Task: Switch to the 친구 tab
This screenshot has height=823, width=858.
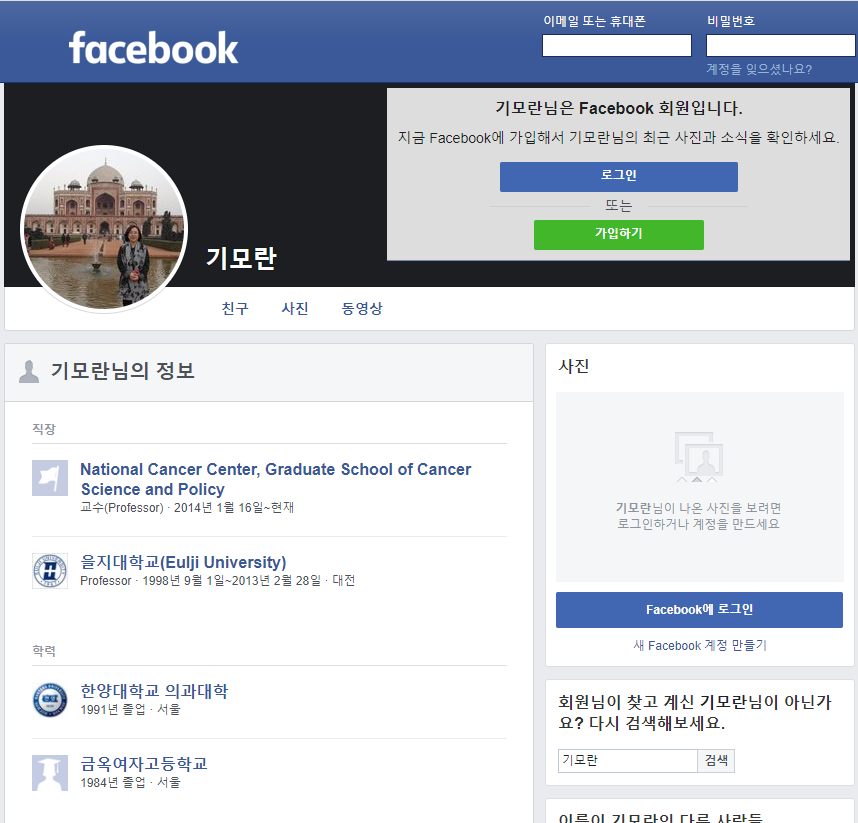Action: [x=235, y=308]
